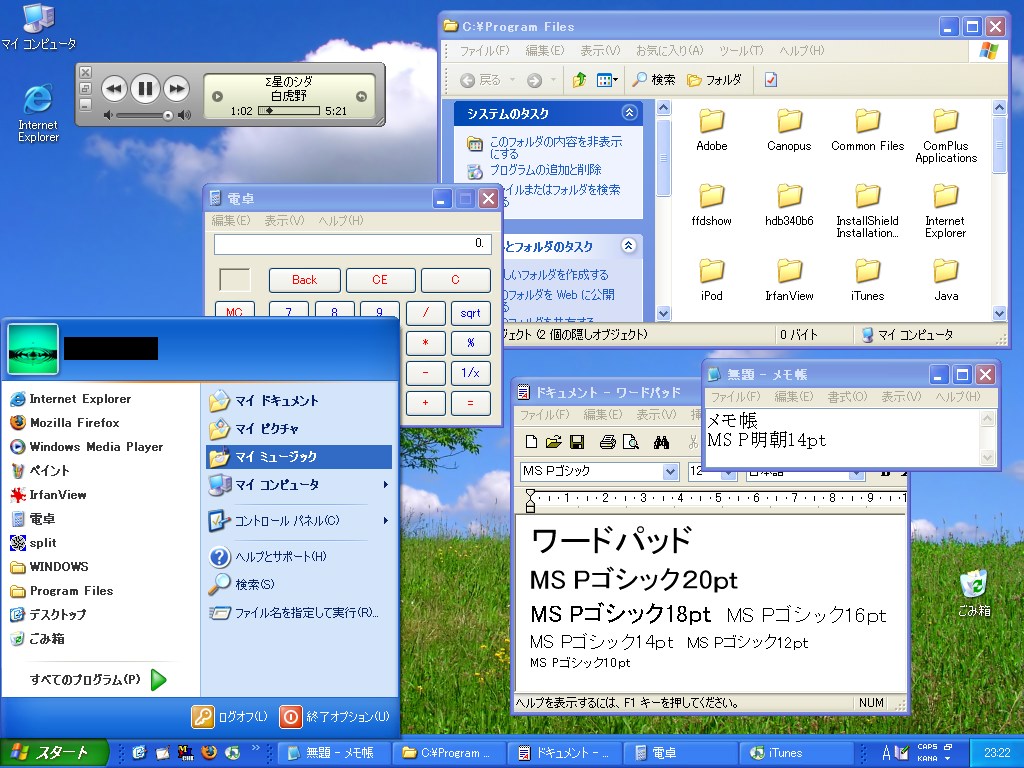Click このフォルダの内容を非表示にする link

pos(556,148)
